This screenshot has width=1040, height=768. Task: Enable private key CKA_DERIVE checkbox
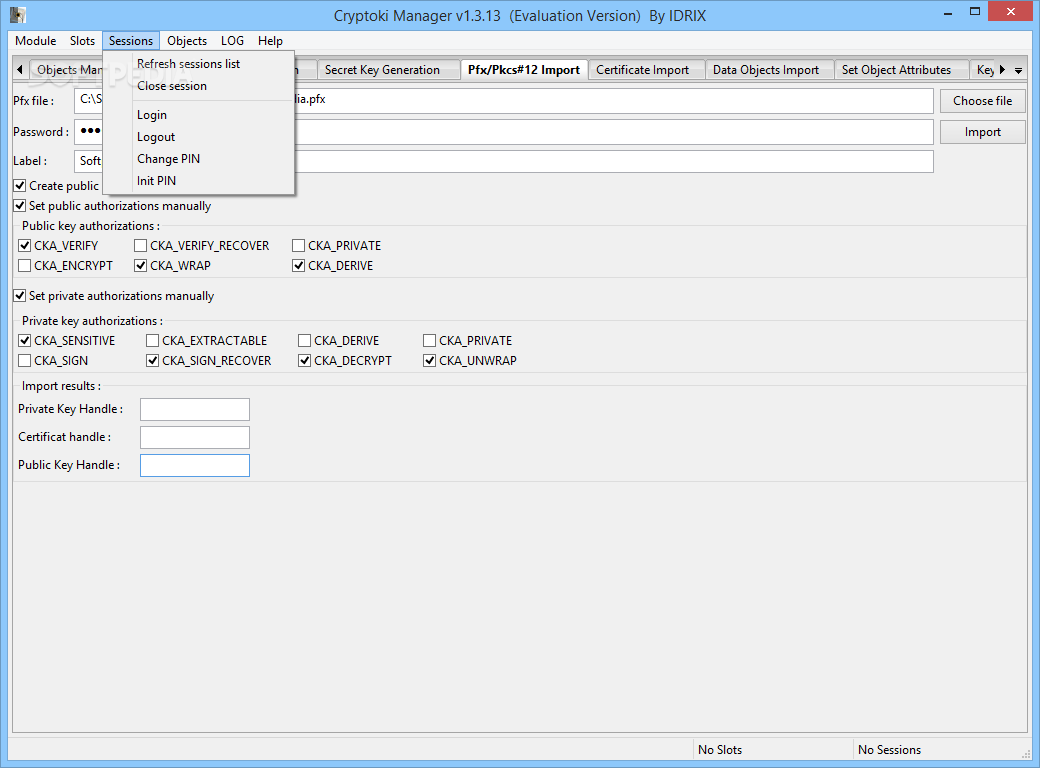(304, 340)
